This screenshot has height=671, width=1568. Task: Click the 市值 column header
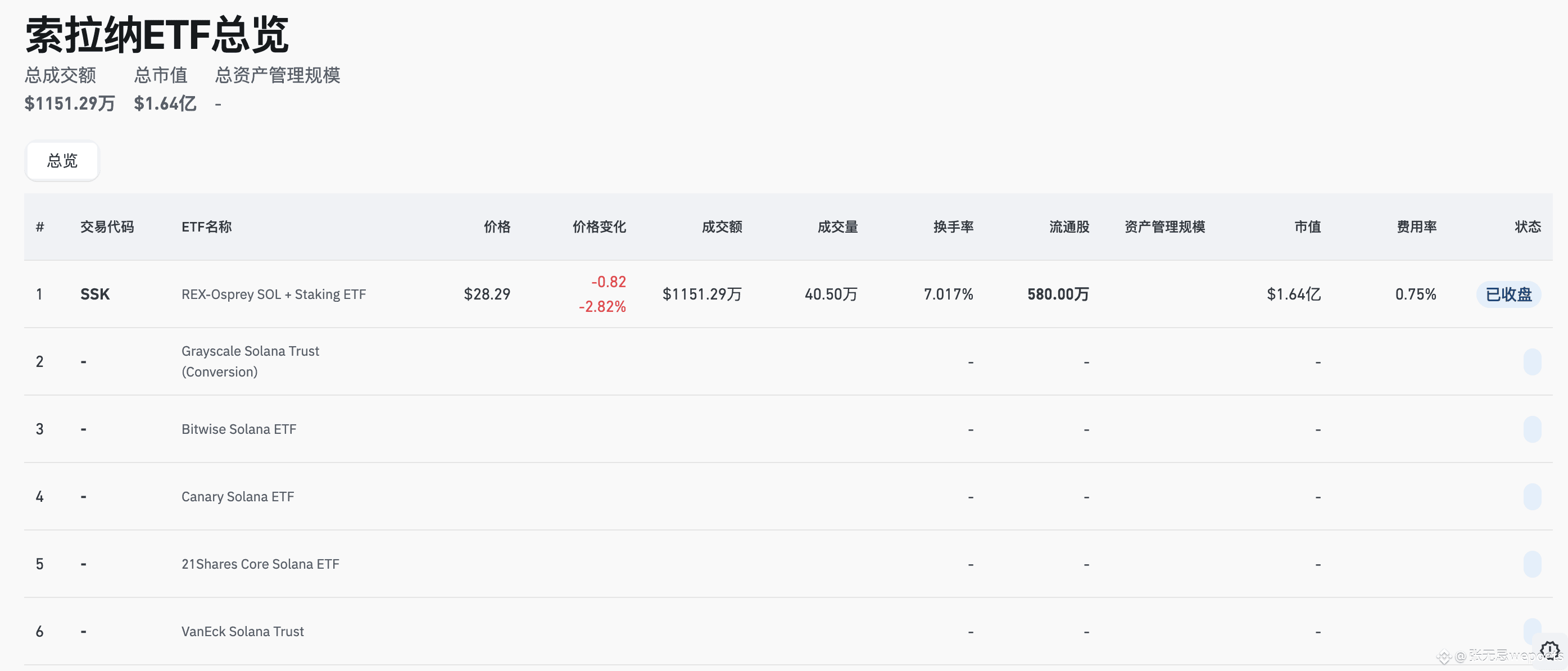(x=1307, y=227)
